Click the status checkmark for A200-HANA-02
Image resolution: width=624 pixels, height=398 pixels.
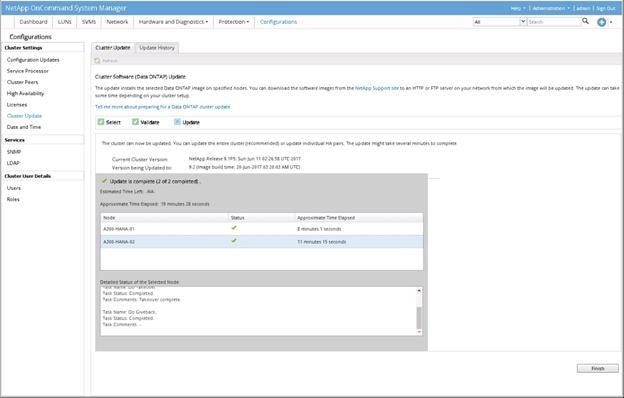click(234, 241)
